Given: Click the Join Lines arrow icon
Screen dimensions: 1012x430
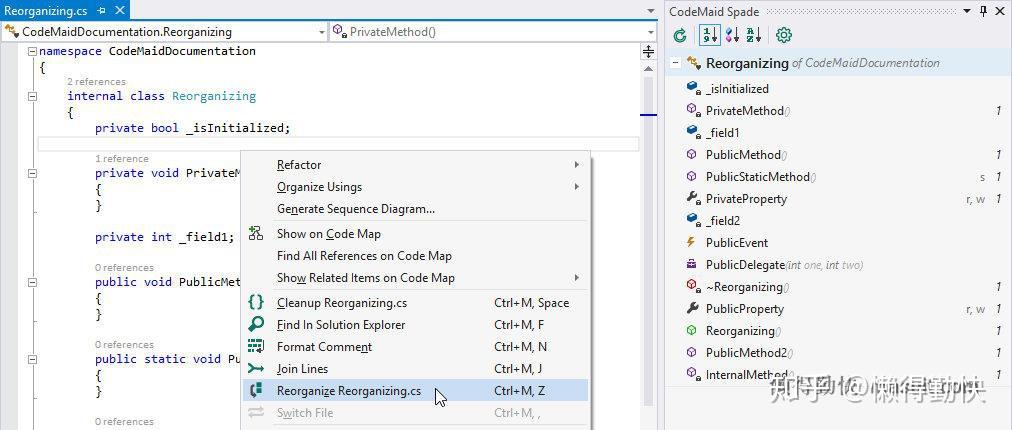Looking at the screenshot, I should (256, 369).
